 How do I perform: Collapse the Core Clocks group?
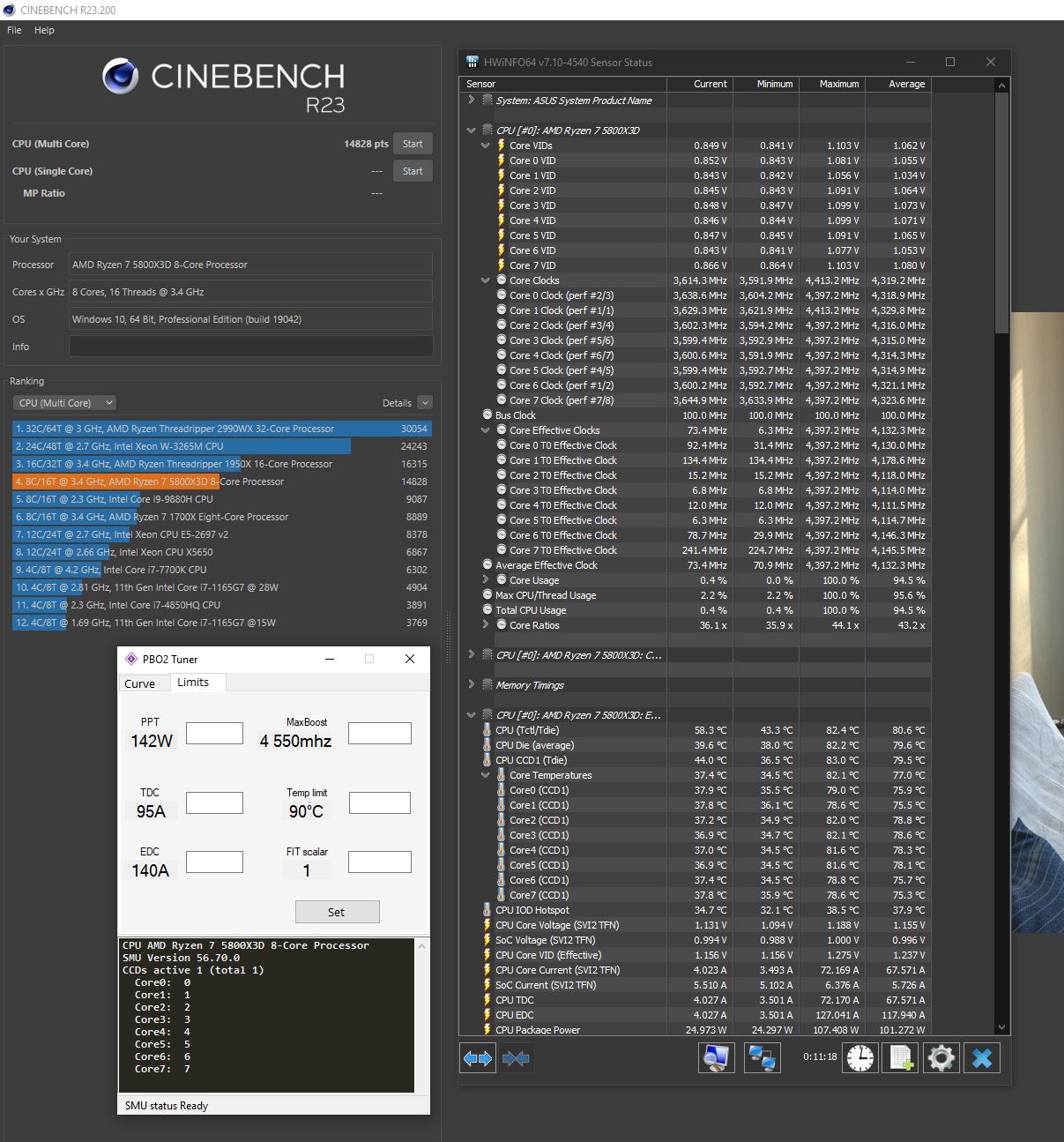point(485,280)
